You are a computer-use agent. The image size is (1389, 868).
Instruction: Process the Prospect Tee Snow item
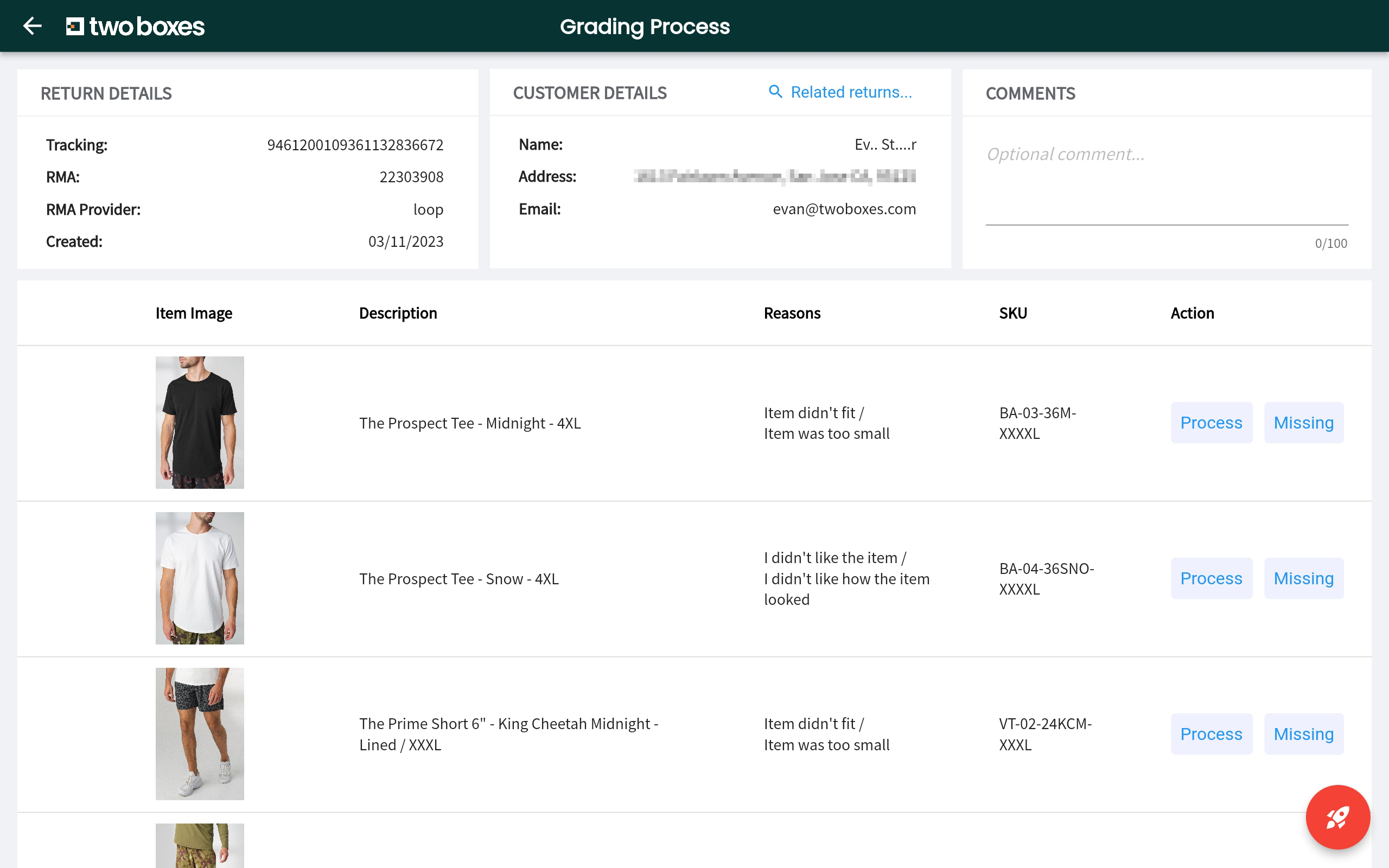pyautogui.click(x=1211, y=578)
